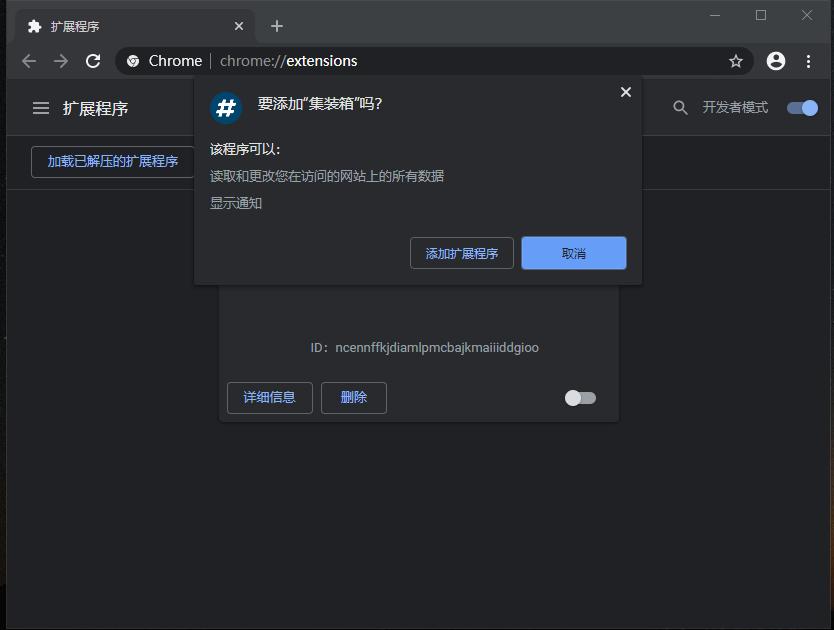Open the Chrome three-dot menu
834x630 pixels.
[x=809, y=61]
